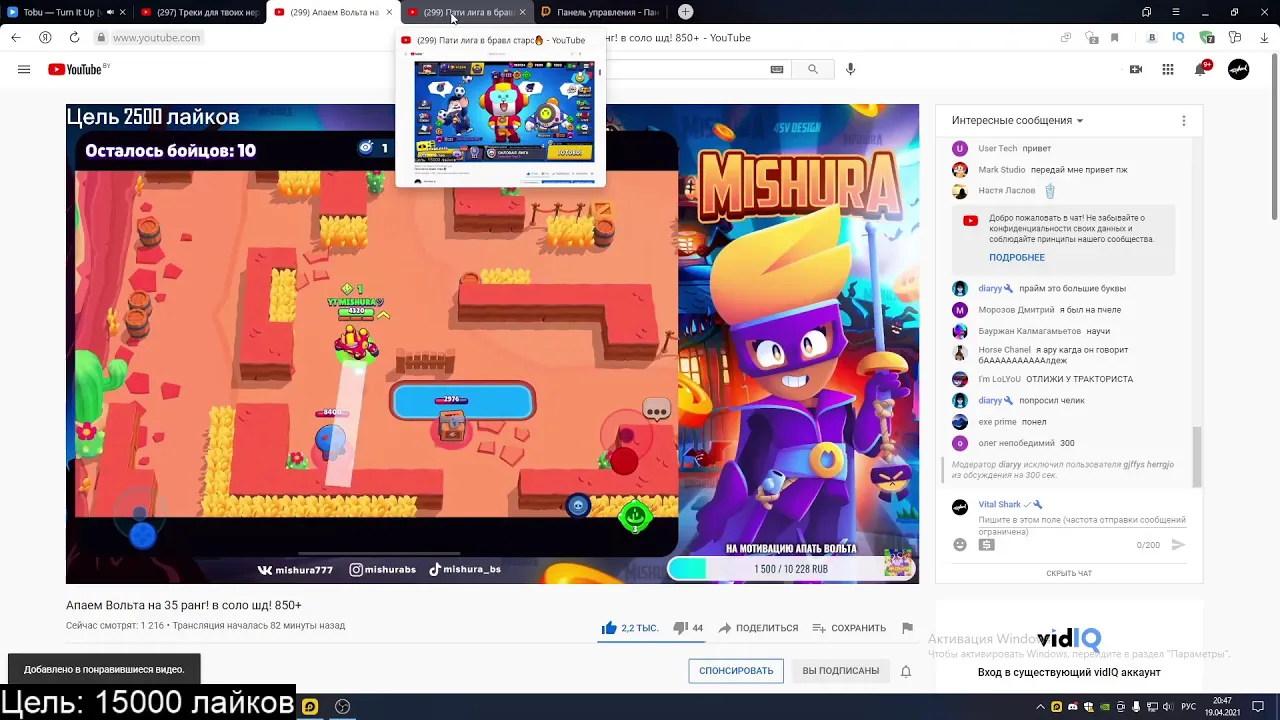
Task: Open a new browser tab
Action: (685, 12)
